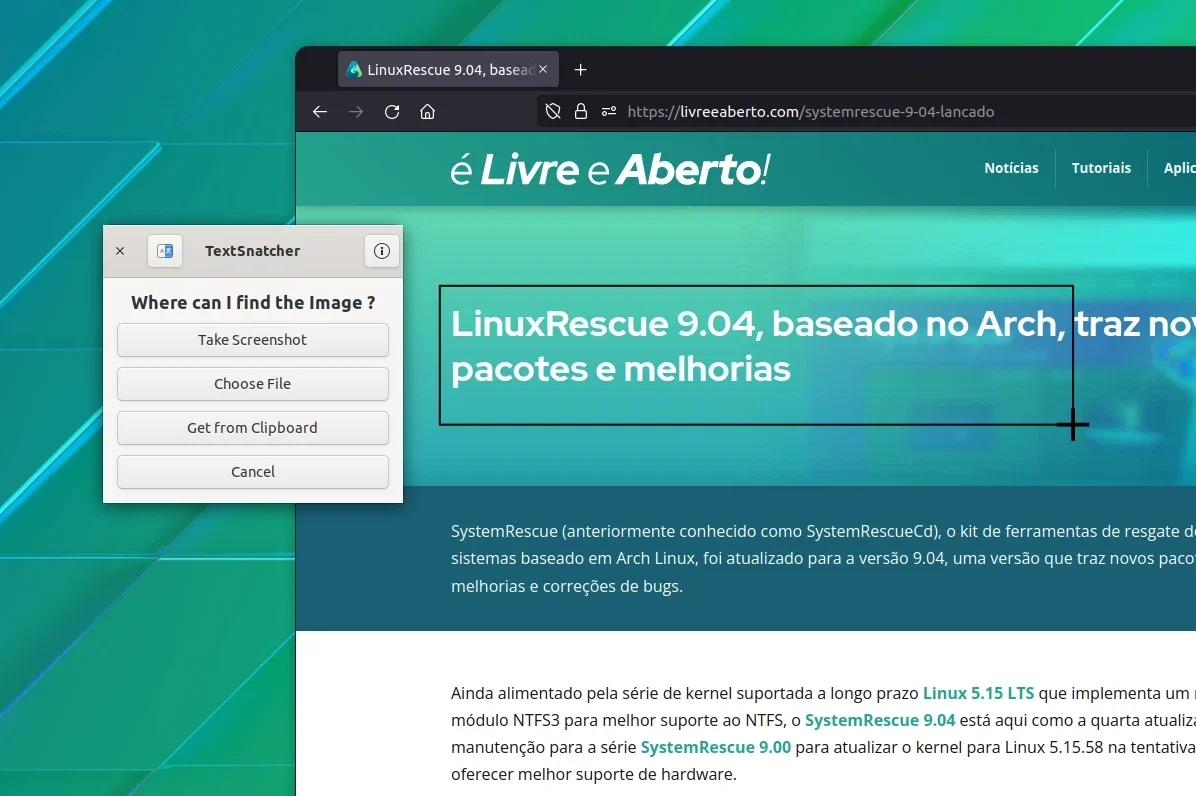Cancel the TextSnatcher dialog

[252, 472]
